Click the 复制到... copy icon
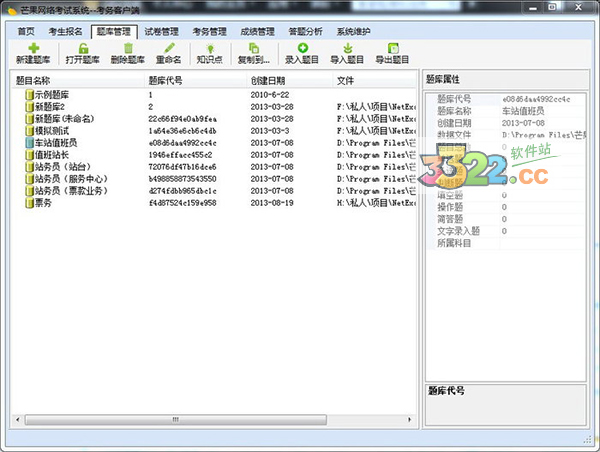The height and width of the screenshot is (452, 600). pyautogui.click(x=254, y=48)
